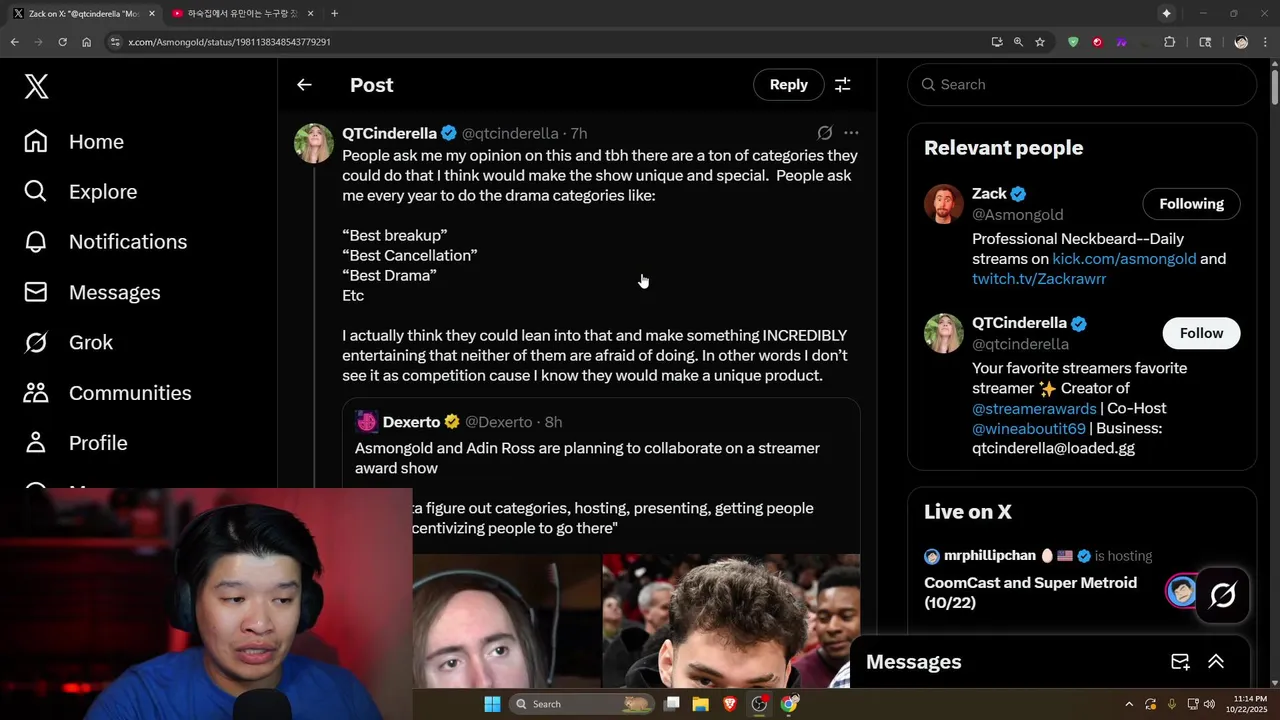1280x720 pixels.
Task: Open a new browser tab
Action: (x=334, y=13)
